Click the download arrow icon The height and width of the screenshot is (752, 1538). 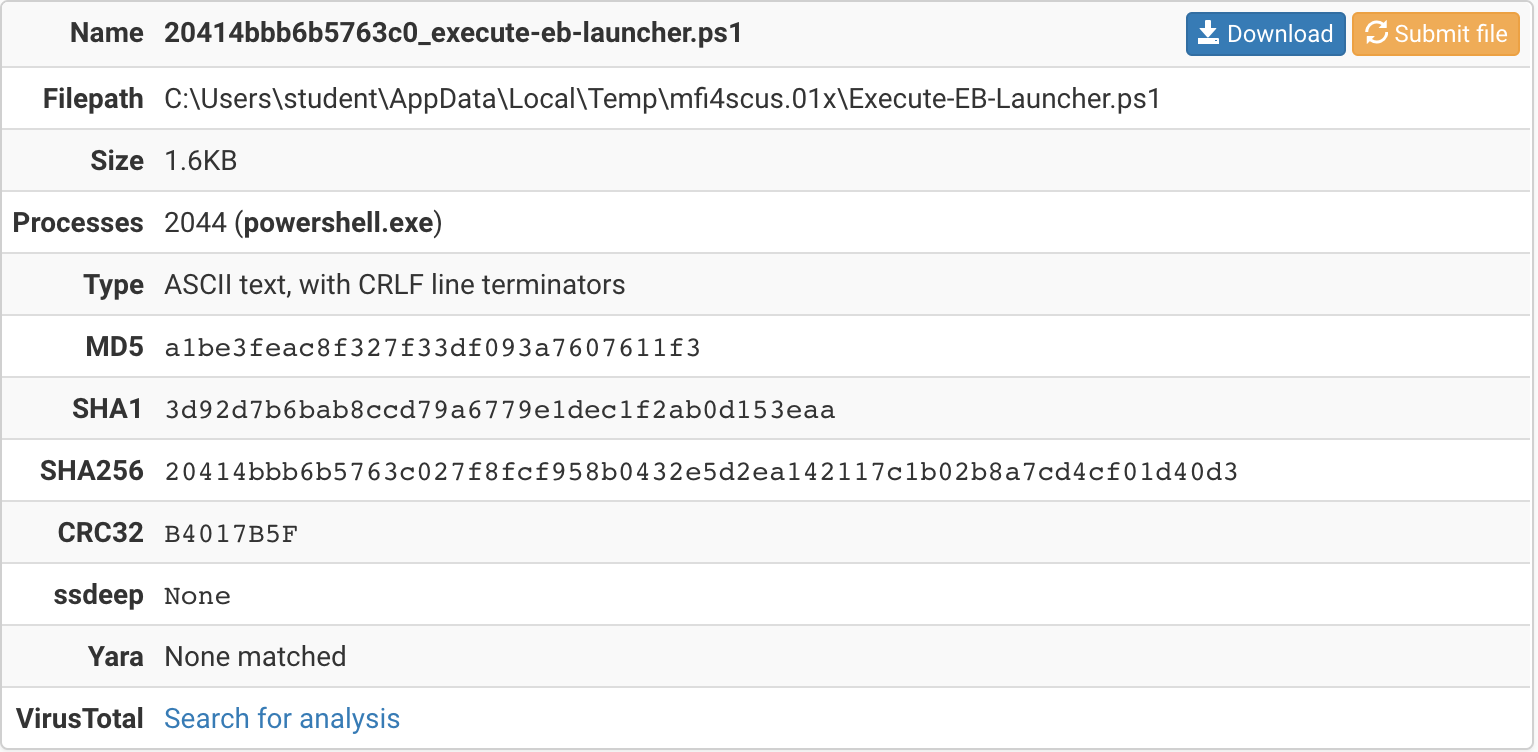pos(1208,34)
